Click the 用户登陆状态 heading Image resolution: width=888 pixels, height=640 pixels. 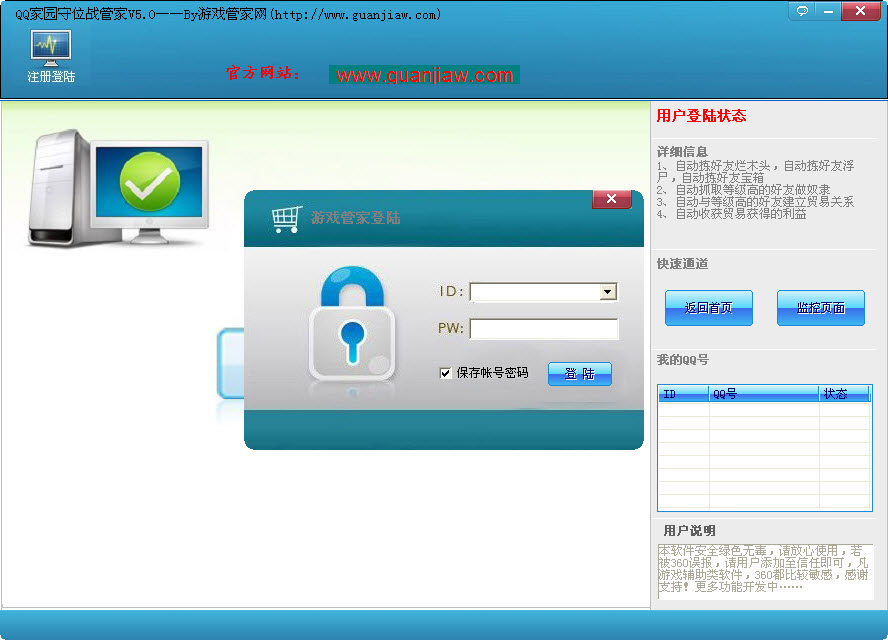point(701,116)
